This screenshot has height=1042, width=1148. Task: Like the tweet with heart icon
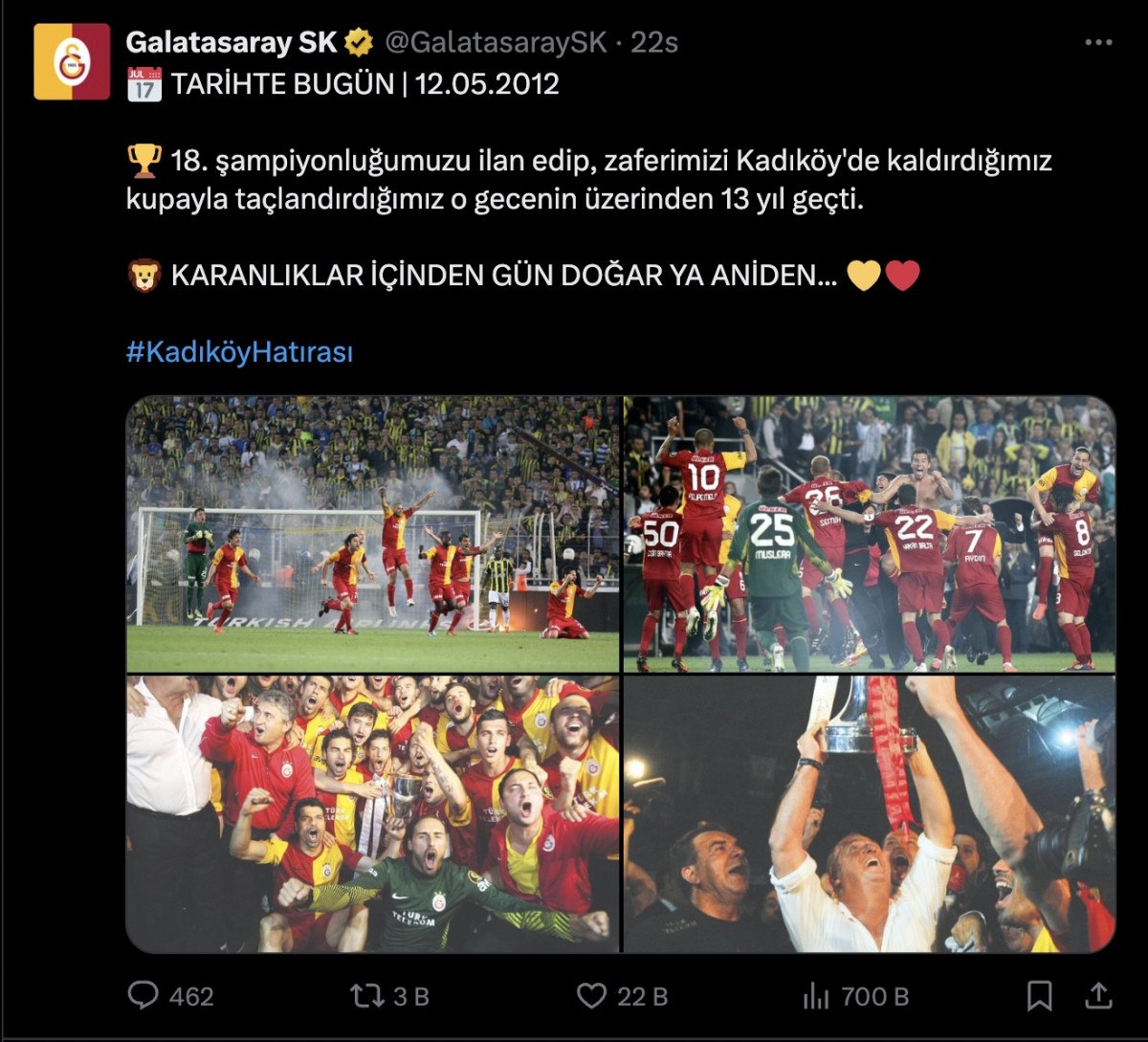tap(591, 996)
